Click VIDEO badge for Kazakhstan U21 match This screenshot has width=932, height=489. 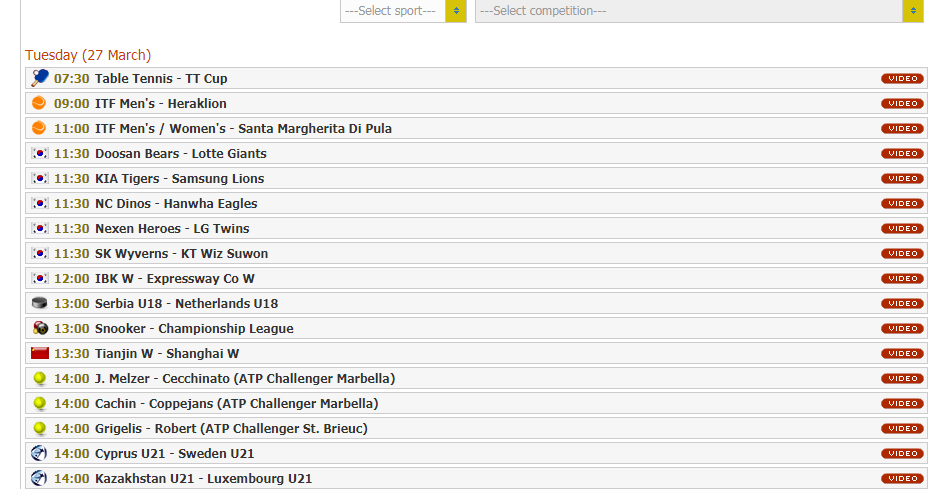(x=902, y=478)
